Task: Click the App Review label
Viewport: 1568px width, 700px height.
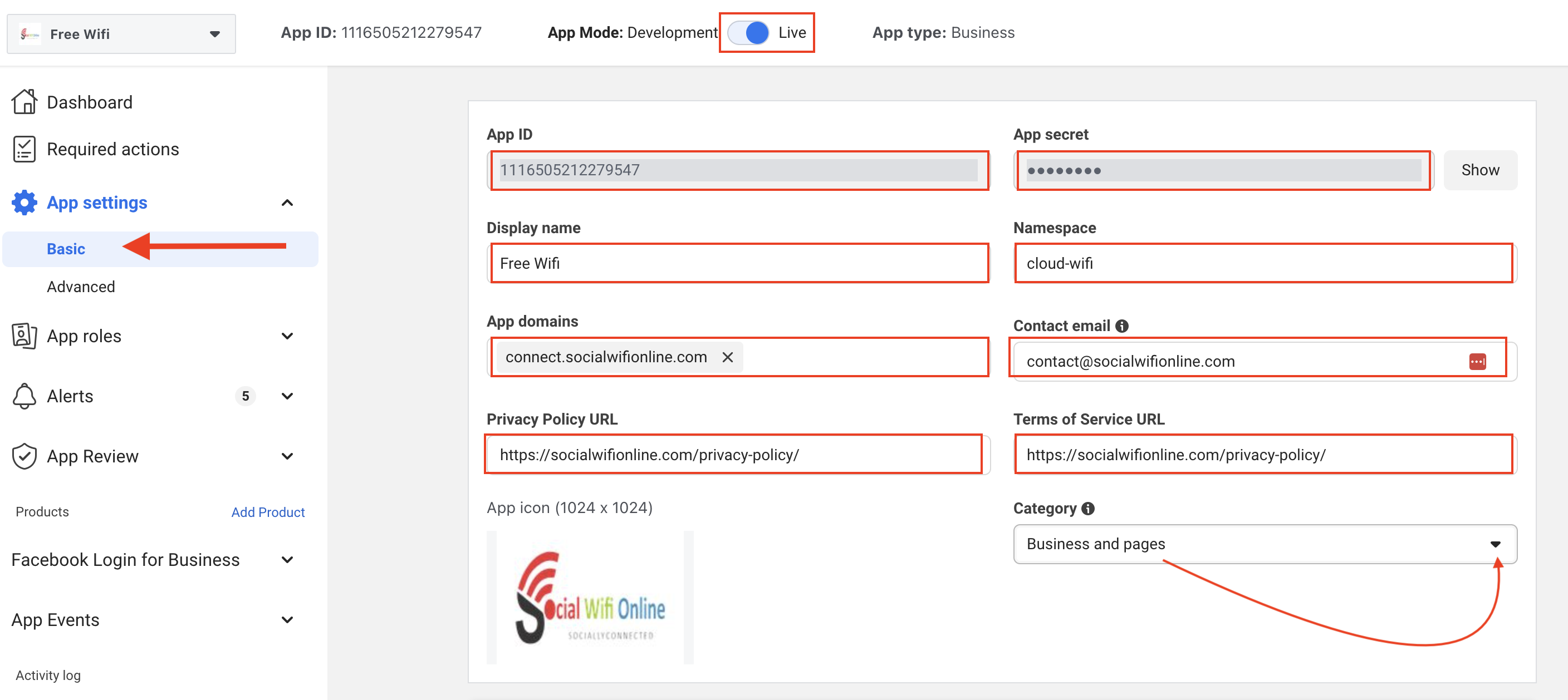Action: tap(92, 456)
